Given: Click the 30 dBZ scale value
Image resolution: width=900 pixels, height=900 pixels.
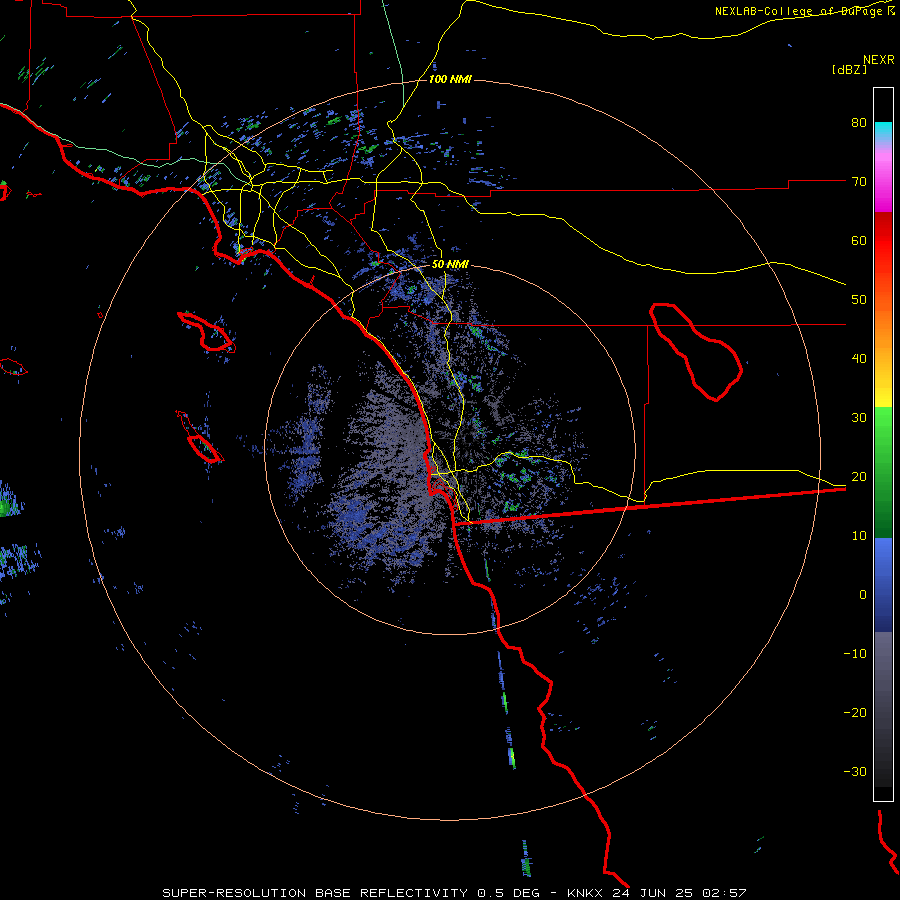Looking at the screenshot, I should [859, 418].
